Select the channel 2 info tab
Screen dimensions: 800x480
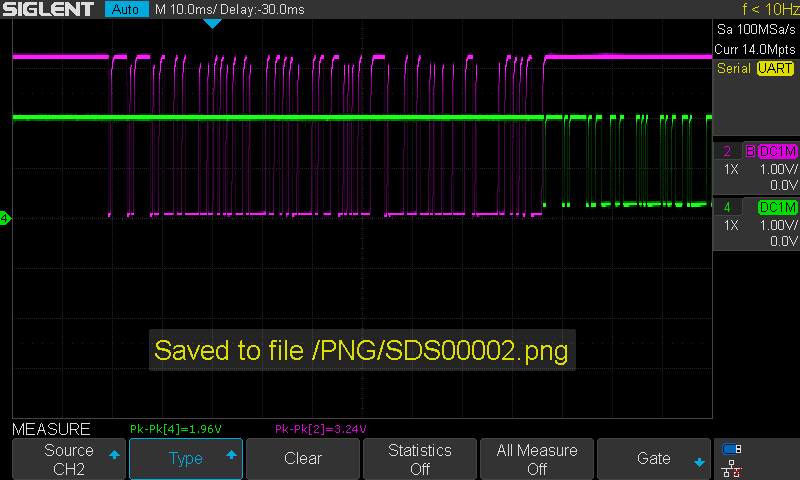point(725,151)
